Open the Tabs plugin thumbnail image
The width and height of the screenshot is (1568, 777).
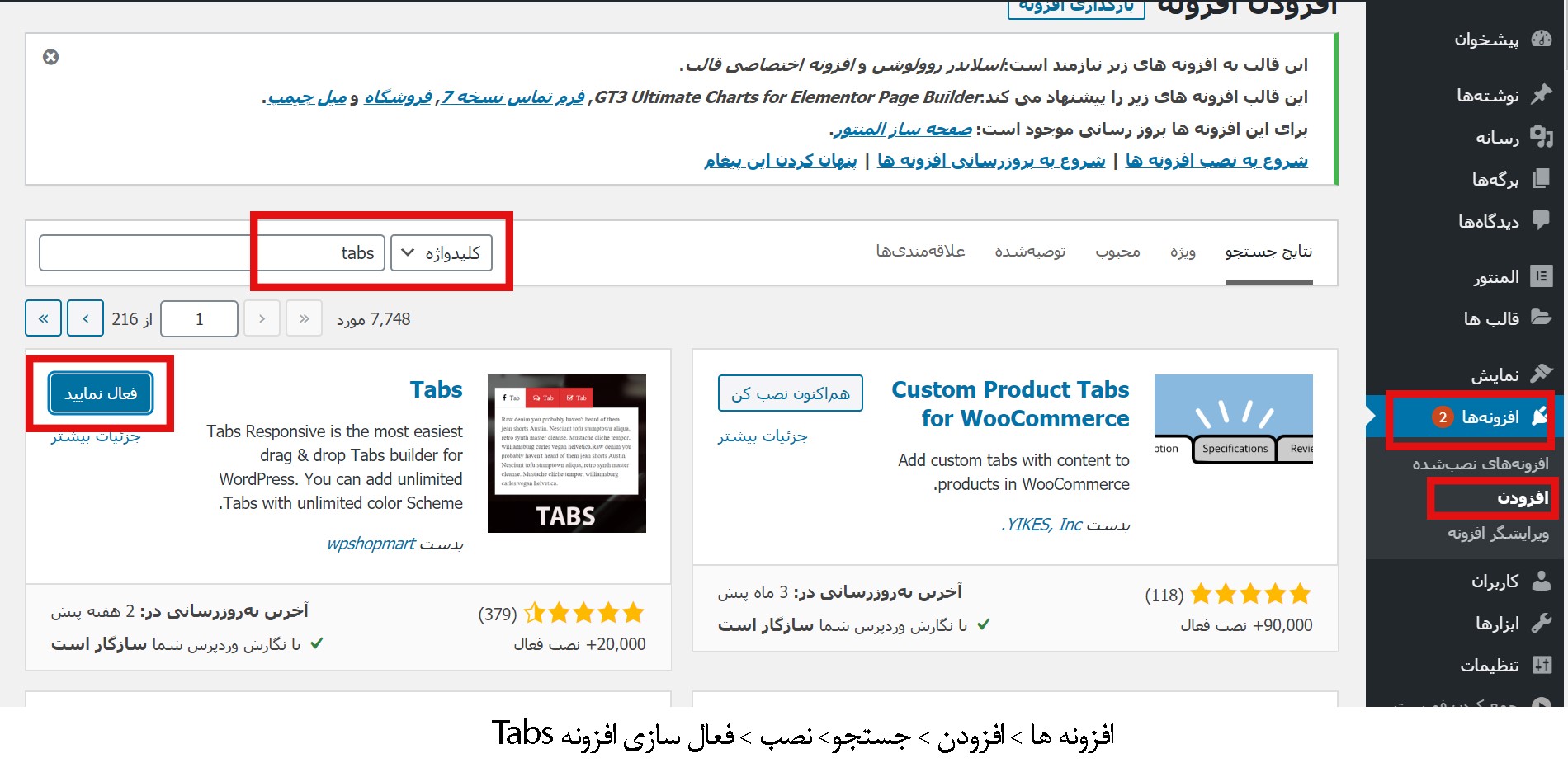pyautogui.click(x=567, y=453)
